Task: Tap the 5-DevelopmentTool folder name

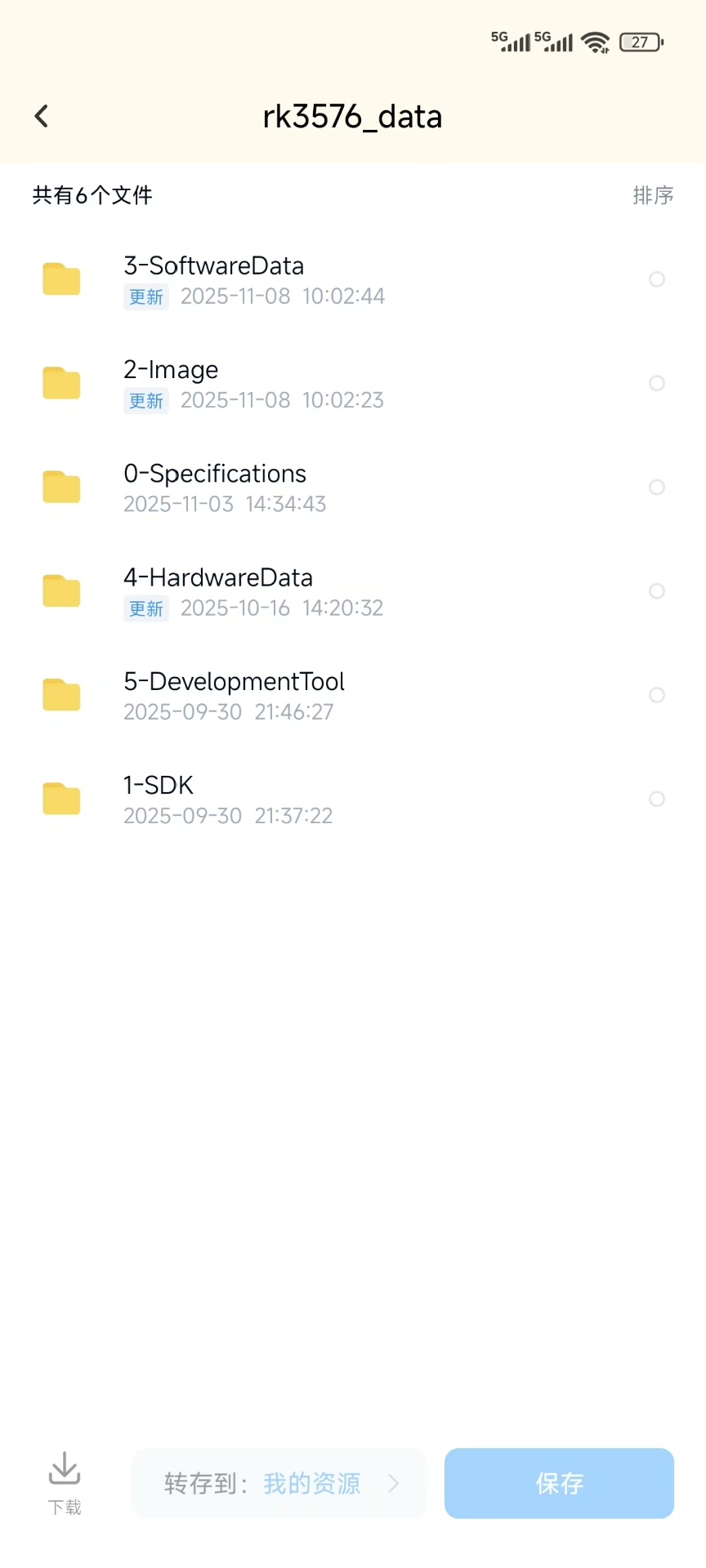Action: click(234, 681)
